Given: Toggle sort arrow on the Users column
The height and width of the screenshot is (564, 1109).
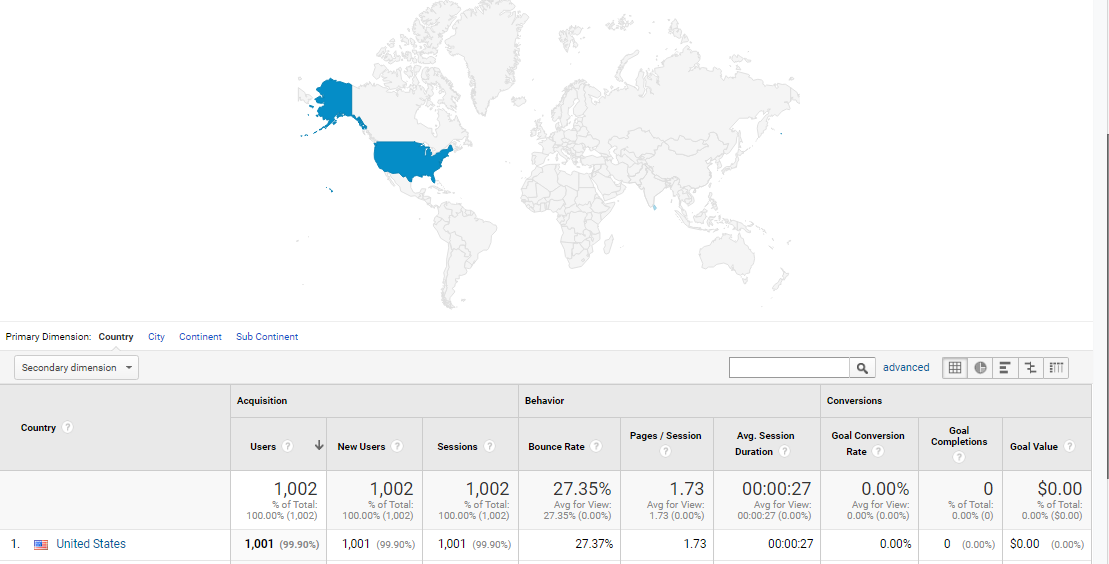Looking at the screenshot, I should click(319, 446).
